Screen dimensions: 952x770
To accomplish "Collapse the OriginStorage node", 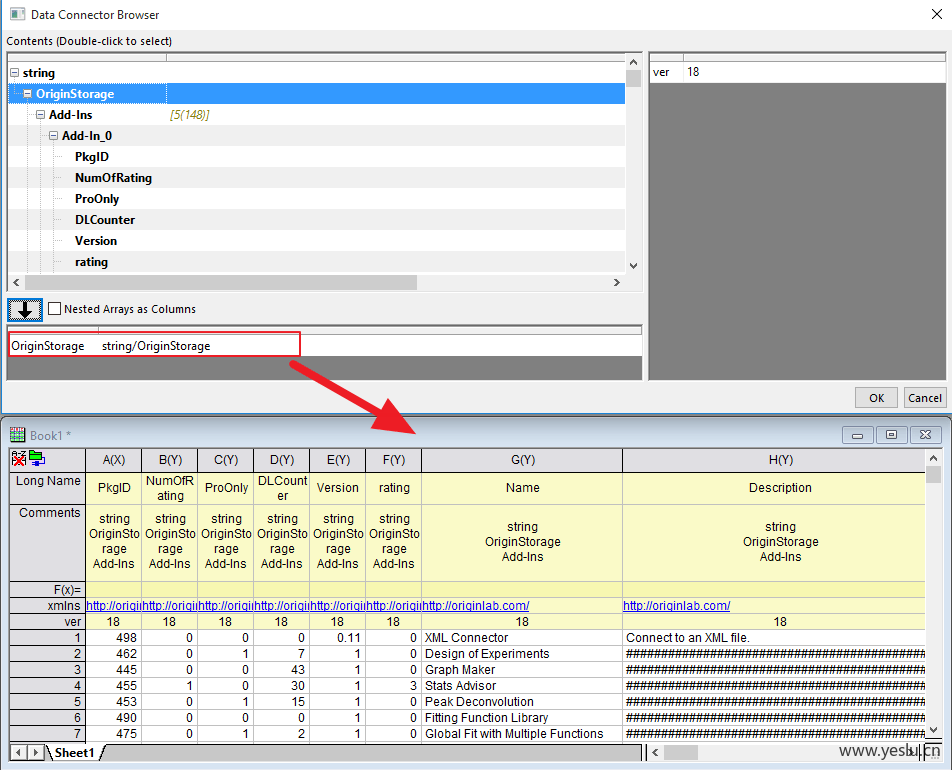I will pos(27,94).
